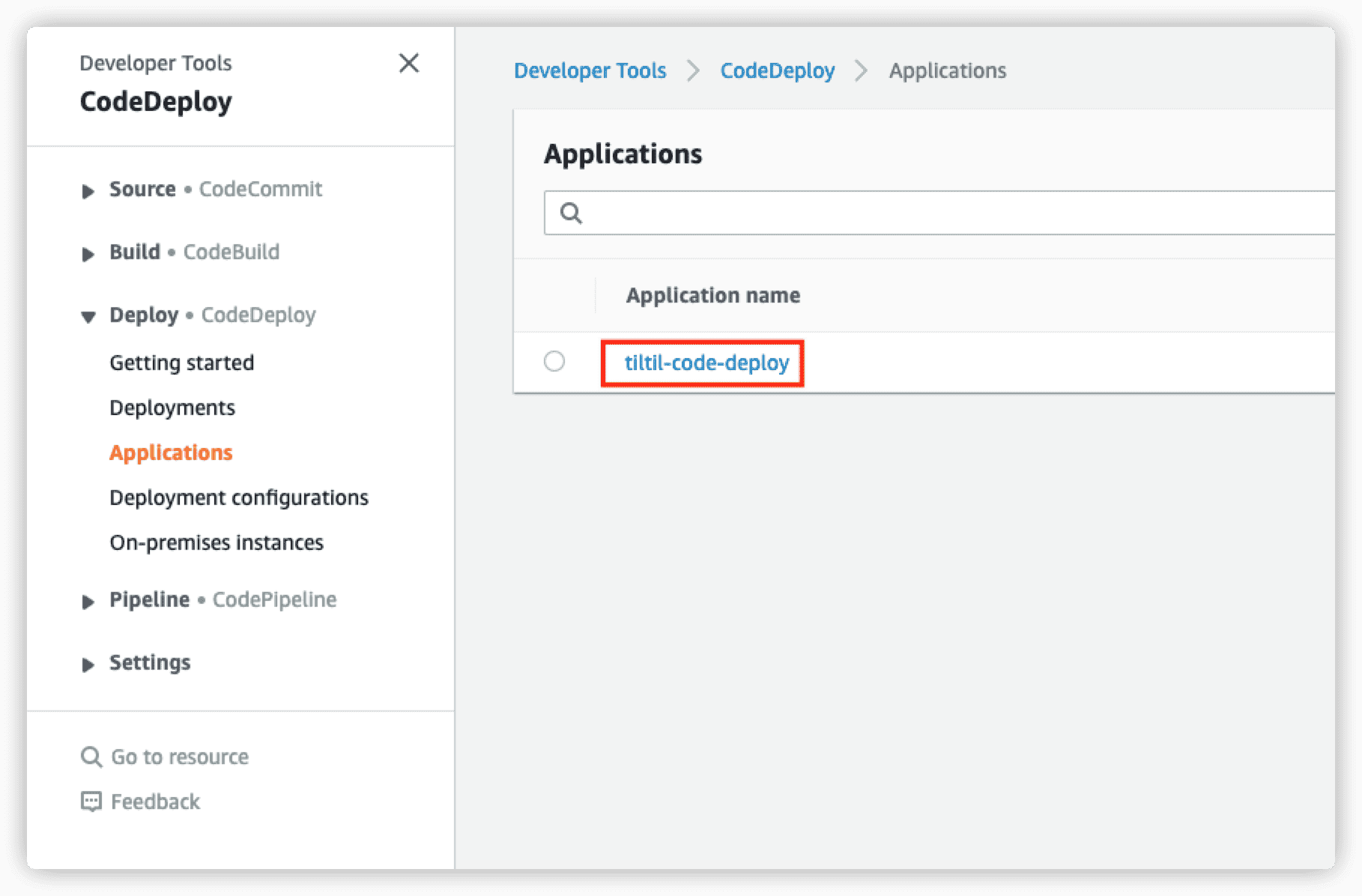Click the Pipeline label in the sidebar
The width and height of the screenshot is (1362, 896).
149,599
